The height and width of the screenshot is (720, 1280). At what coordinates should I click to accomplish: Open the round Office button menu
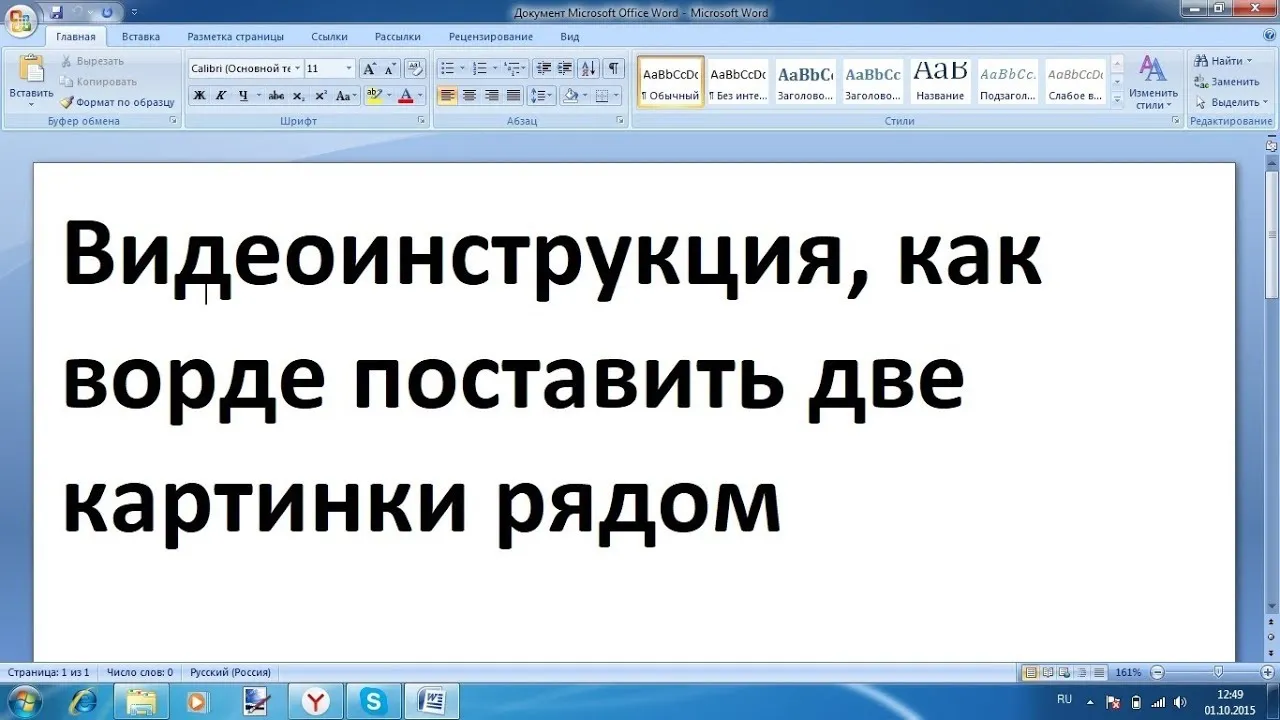(21, 19)
